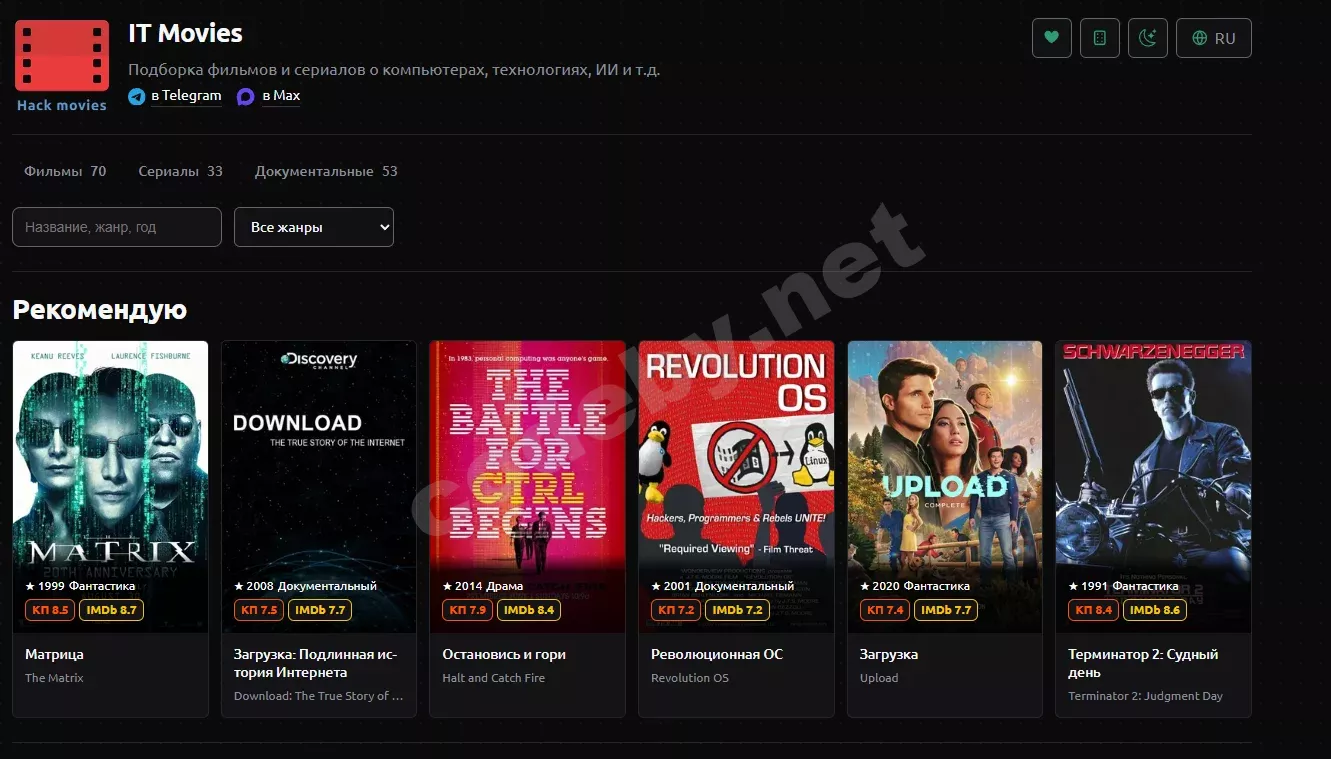
Task: Click Терминатор 2: Судный день title
Action: (x=1143, y=663)
